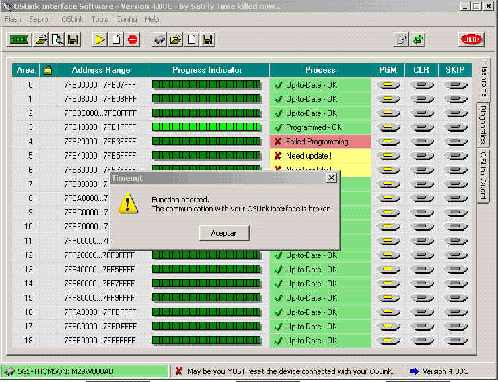Click the CLR column header
The height and width of the screenshot is (382, 498).
coord(421,70)
